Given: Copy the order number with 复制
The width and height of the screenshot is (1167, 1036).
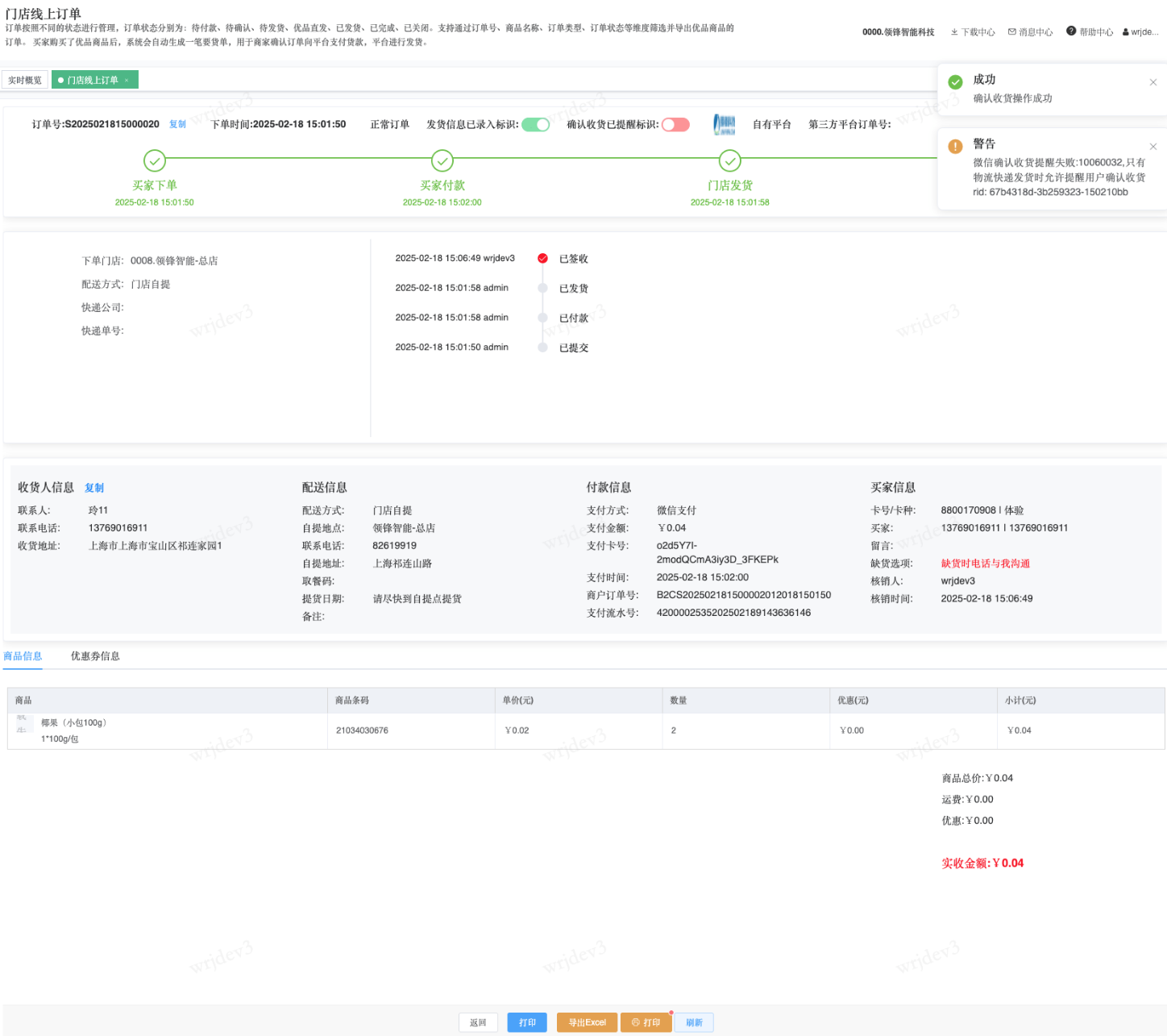Looking at the screenshot, I should pyautogui.click(x=177, y=124).
